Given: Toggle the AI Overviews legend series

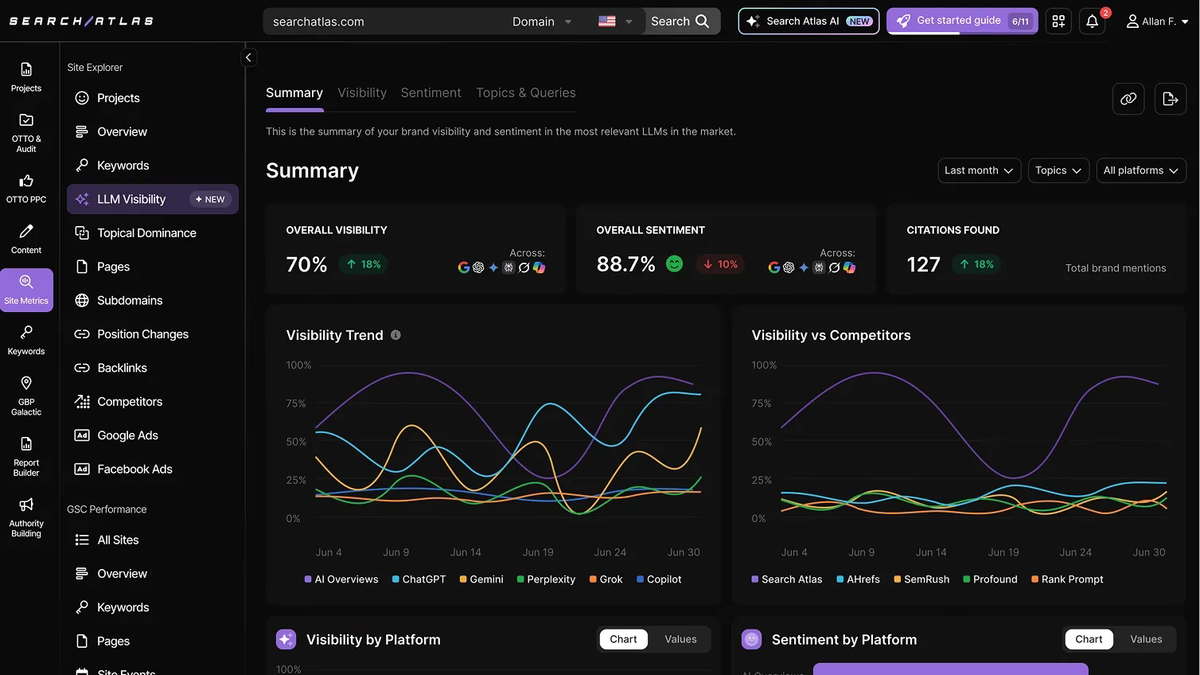Looking at the screenshot, I should [x=341, y=579].
